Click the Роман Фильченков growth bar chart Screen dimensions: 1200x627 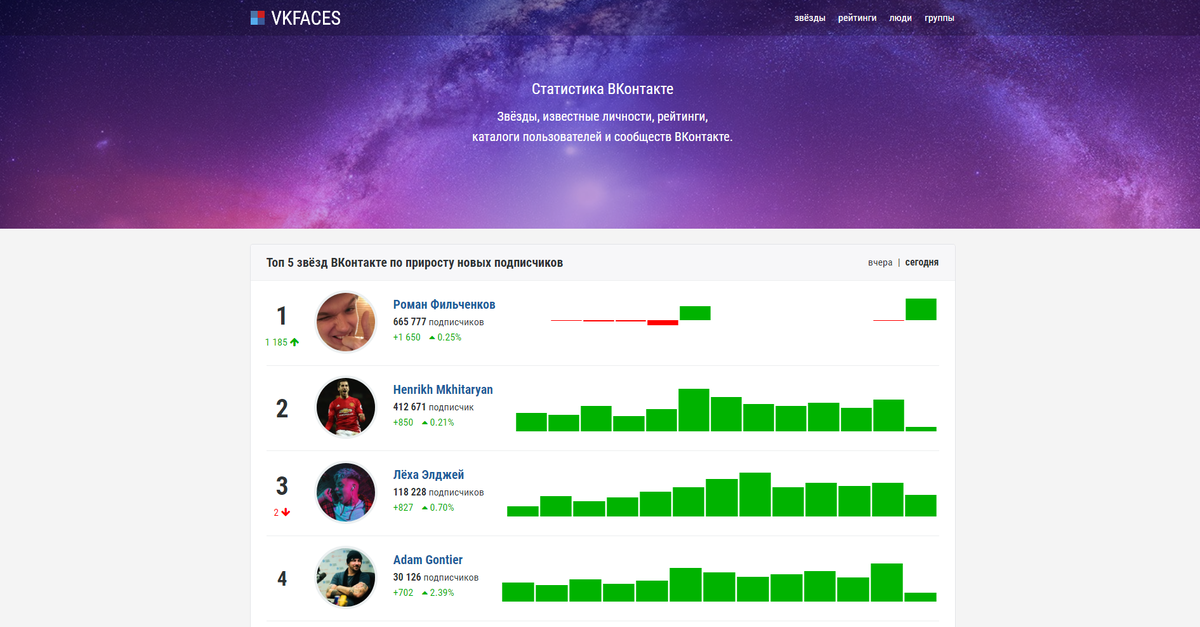coord(744,312)
